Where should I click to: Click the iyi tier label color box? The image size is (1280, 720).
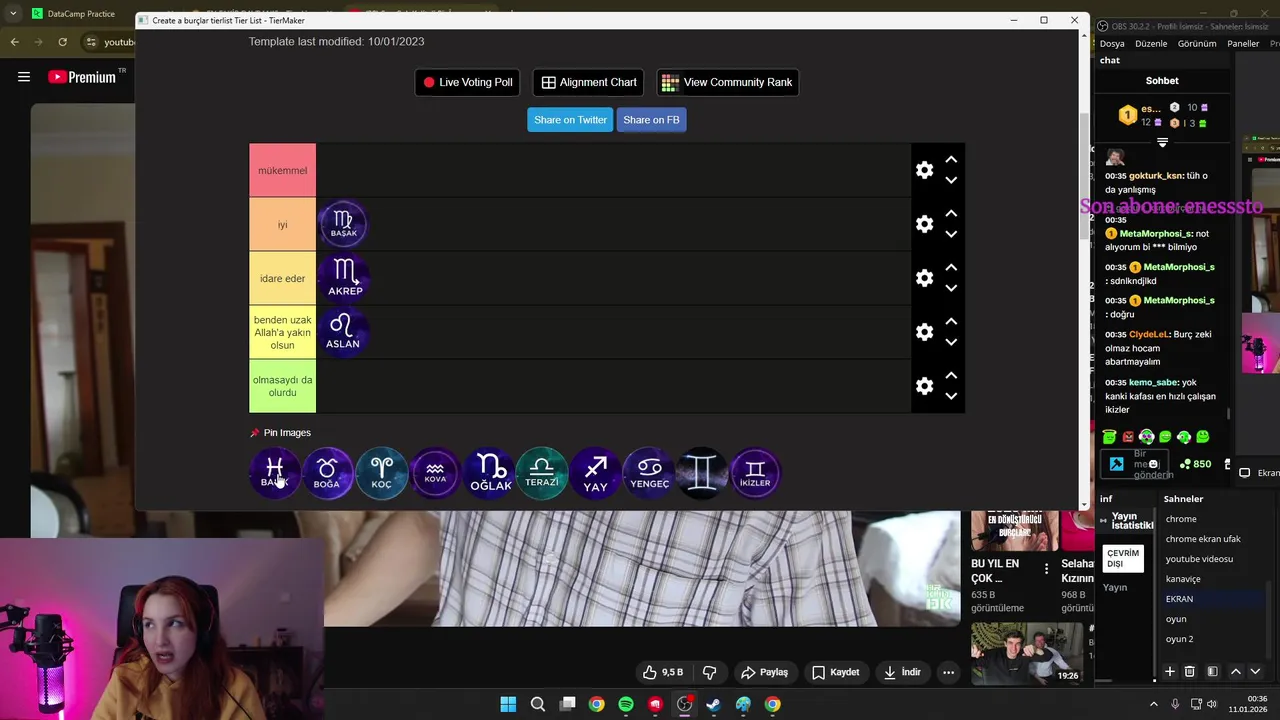pos(282,224)
